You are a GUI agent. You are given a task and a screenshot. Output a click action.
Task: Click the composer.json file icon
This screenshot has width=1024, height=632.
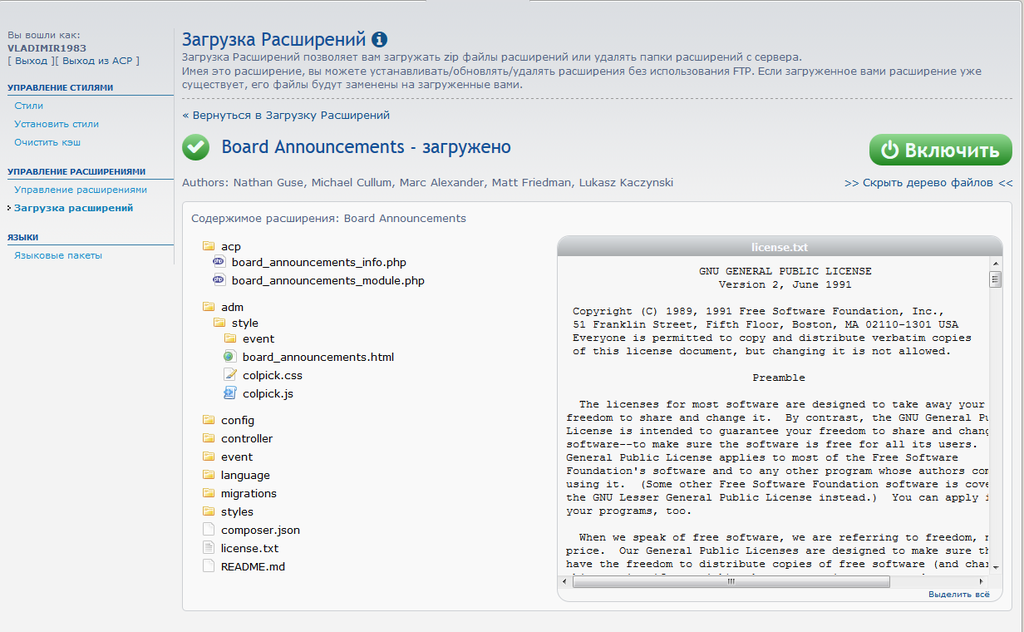(209, 530)
